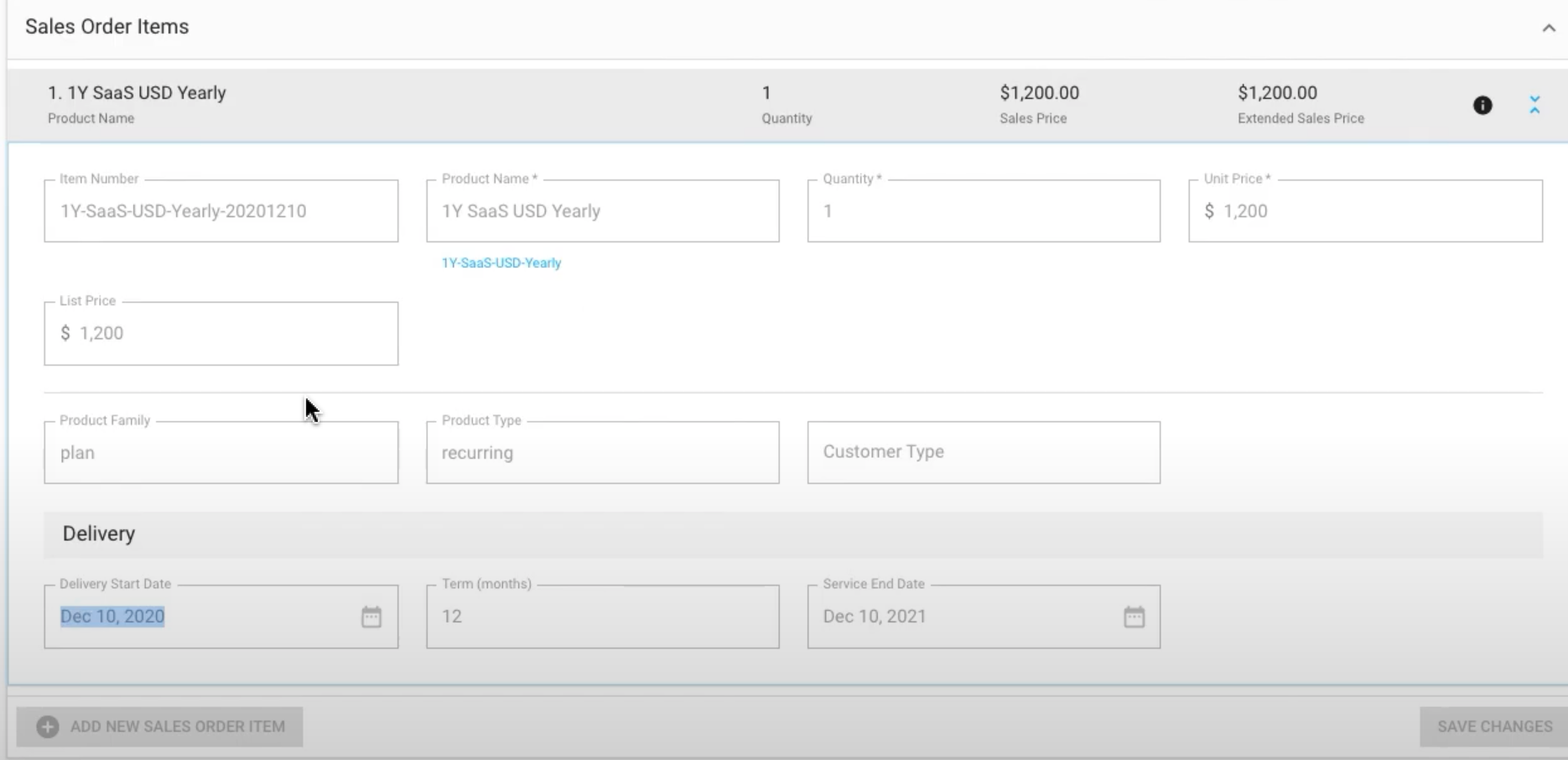Viewport: 1568px width, 760px height.
Task: Open the Delivery Start Date calendar picker
Action: [x=371, y=617]
